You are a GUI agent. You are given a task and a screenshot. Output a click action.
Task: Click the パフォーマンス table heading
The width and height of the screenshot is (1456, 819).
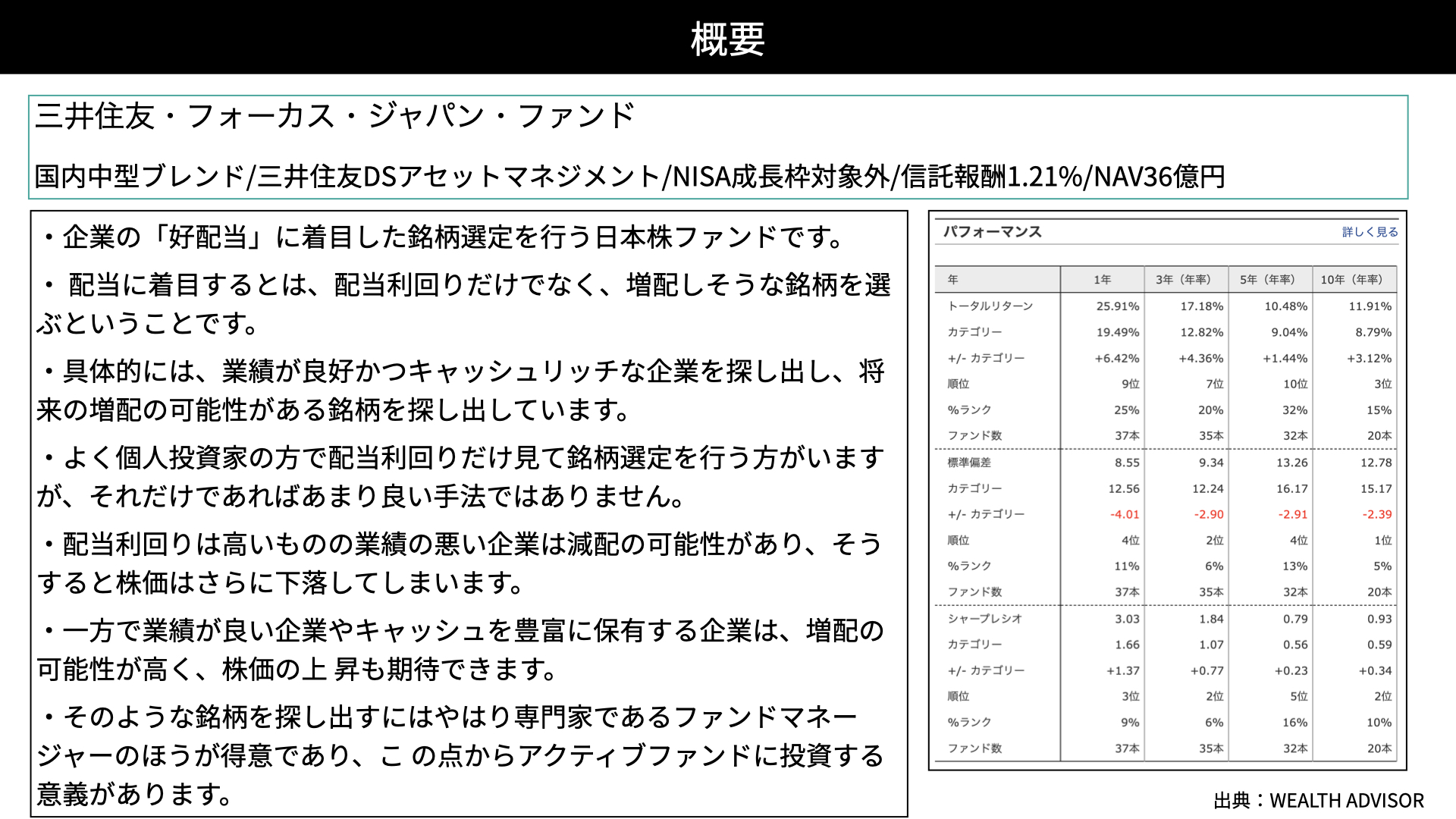(x=992, y=232)
